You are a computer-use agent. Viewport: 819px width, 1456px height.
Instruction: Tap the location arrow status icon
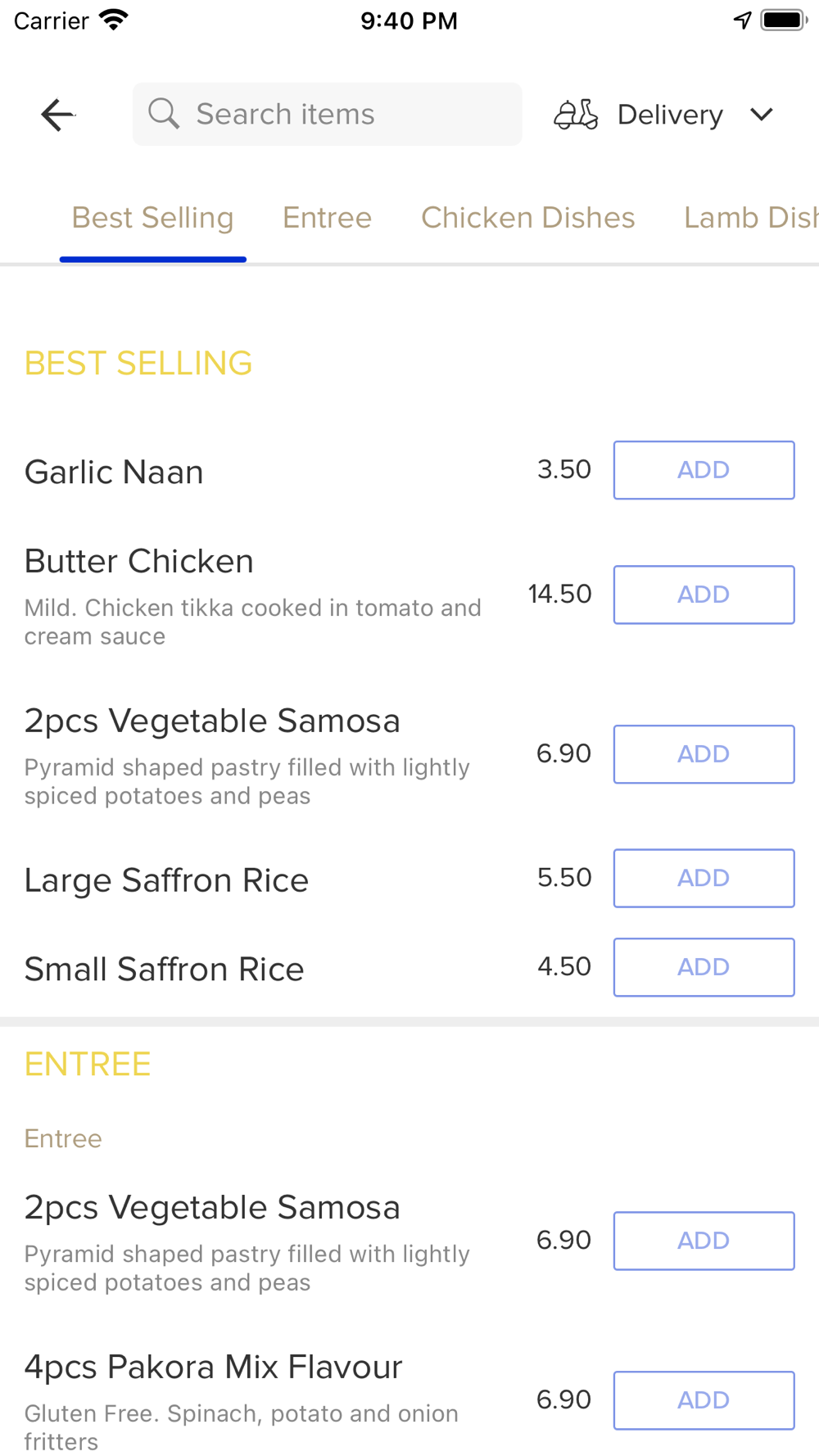coord(742,20)
